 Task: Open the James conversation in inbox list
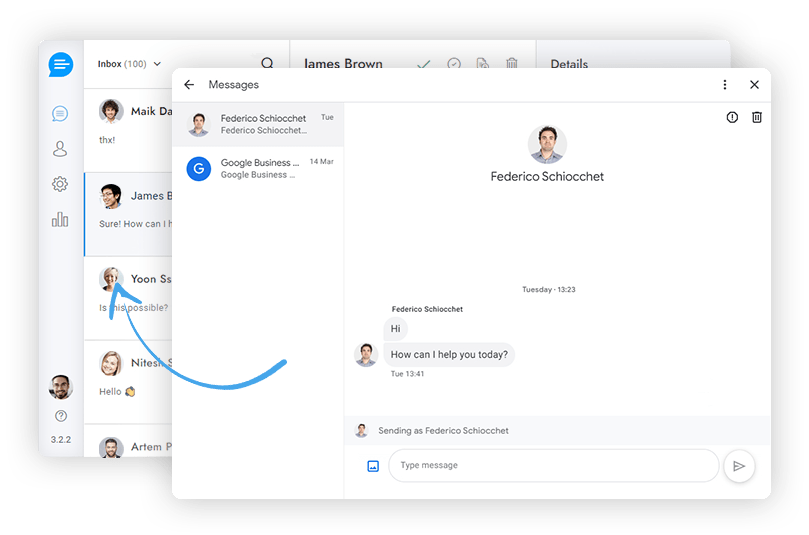[x=128, y=214]
